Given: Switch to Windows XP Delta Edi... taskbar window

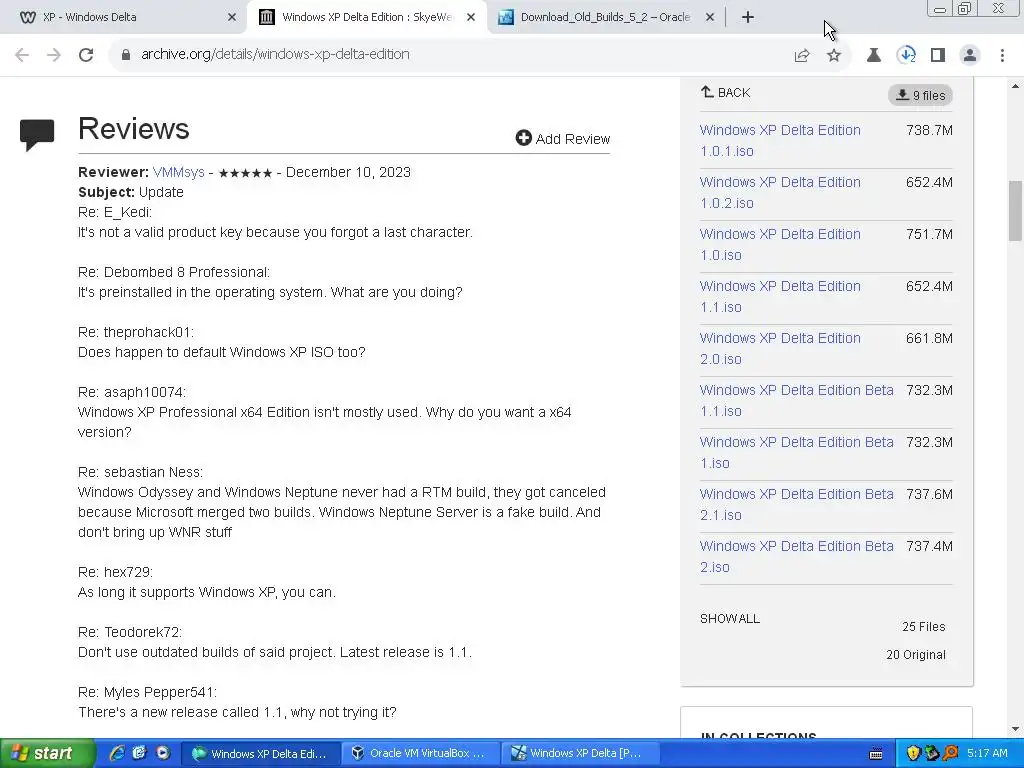Looking at the screenshot, I should click(x=261, y=754).
